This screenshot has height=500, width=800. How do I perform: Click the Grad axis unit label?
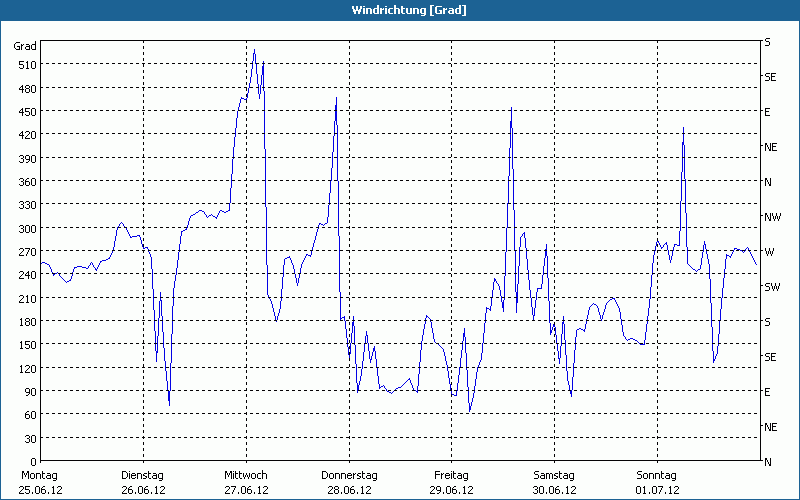(x=25, y=46)
